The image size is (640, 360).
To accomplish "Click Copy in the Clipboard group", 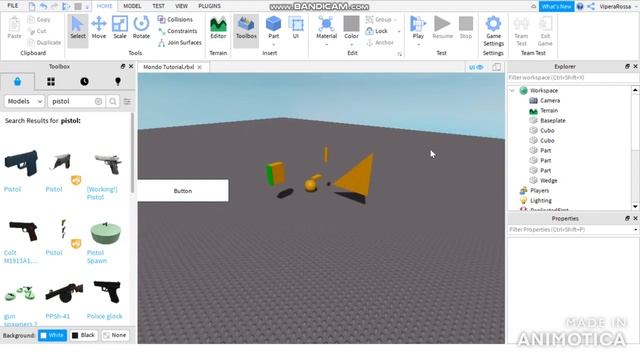I will pos(39,20).
